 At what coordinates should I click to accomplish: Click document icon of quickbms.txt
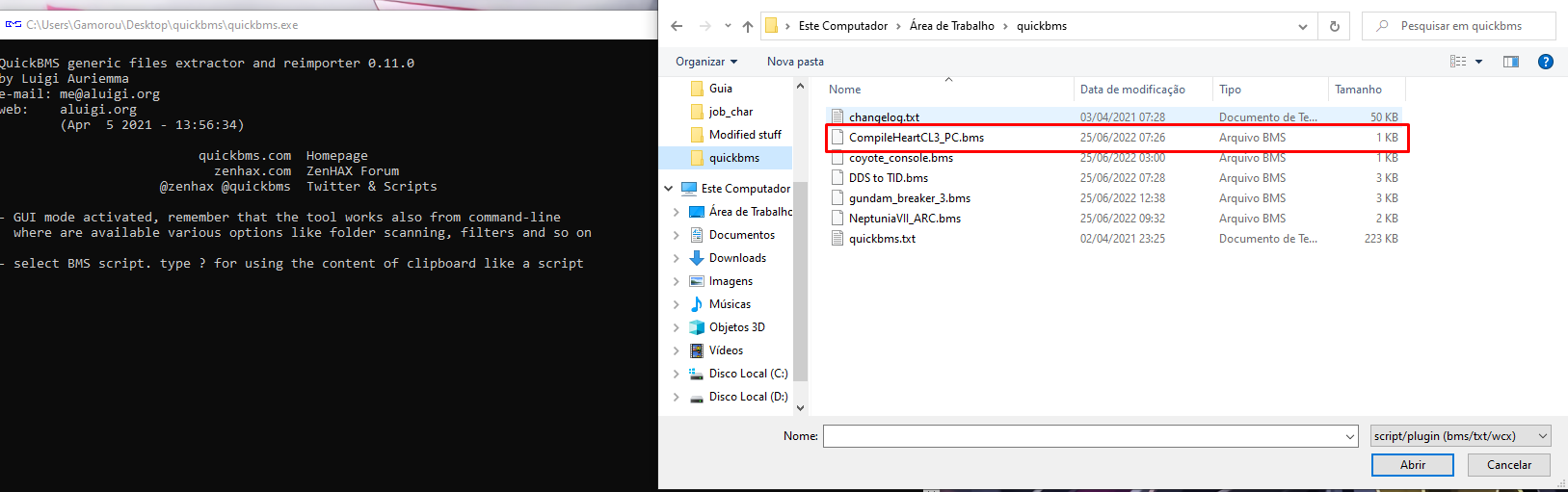point(837,239)
